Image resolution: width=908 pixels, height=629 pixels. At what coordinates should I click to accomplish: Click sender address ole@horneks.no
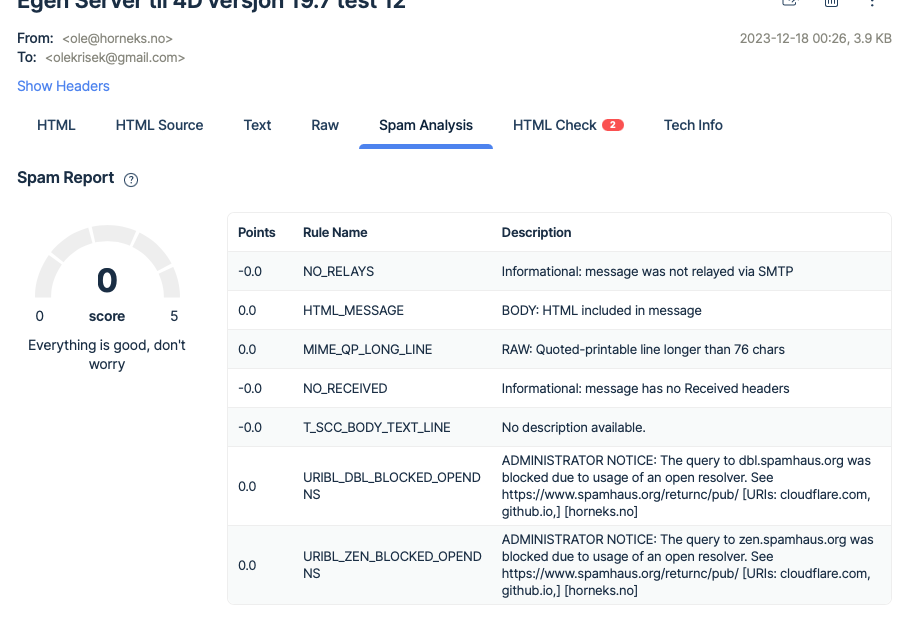point(117,38)
